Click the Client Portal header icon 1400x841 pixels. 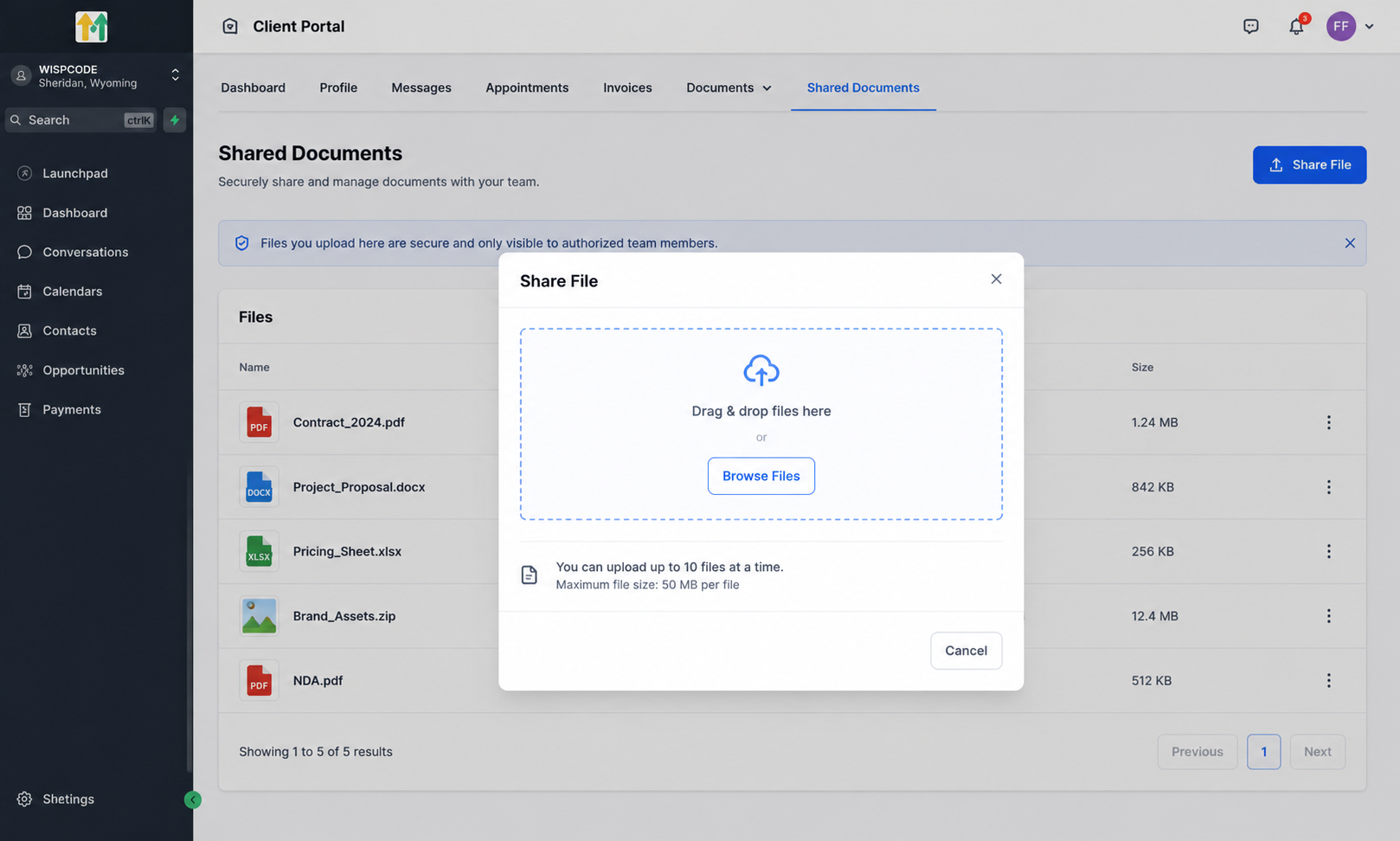[x=230, y=26]
